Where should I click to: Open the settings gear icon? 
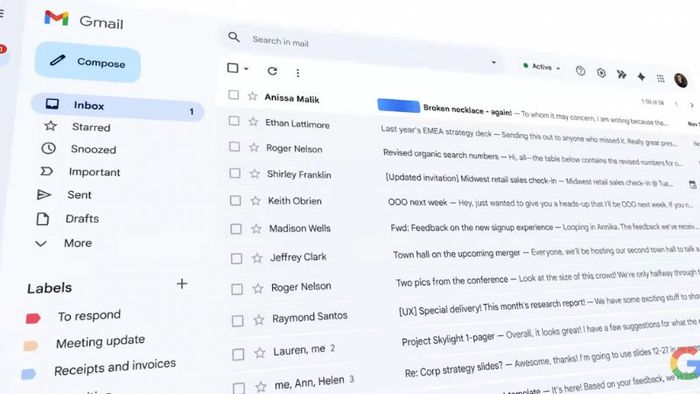click(601, 73)
